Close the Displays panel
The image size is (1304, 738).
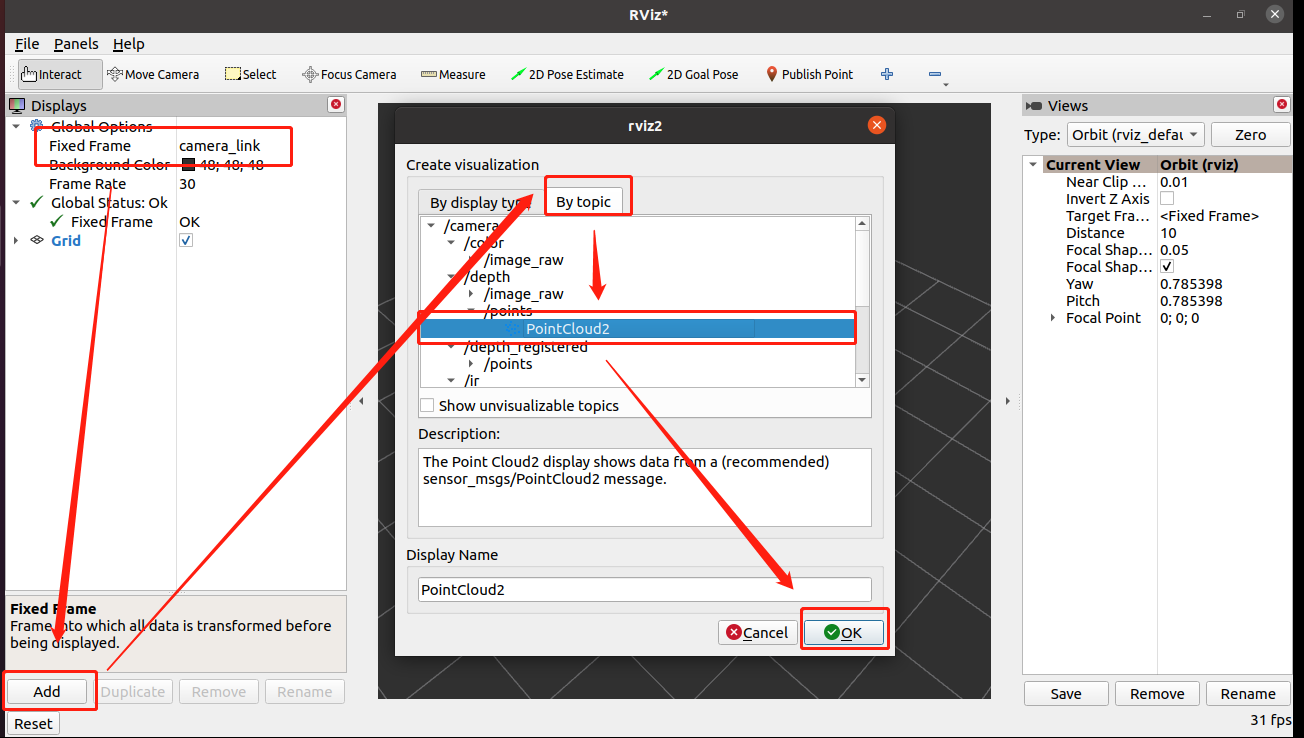click(336, 104)
